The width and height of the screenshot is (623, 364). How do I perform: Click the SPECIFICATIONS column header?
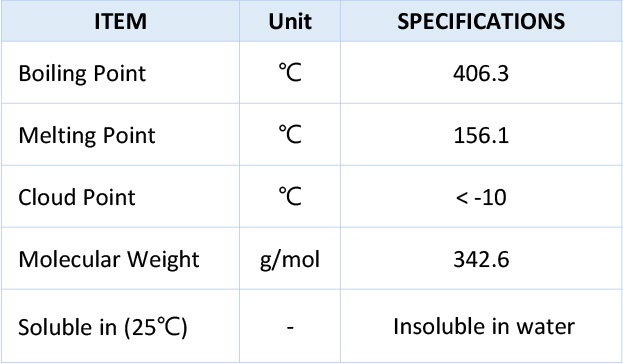tap(481, 21)
